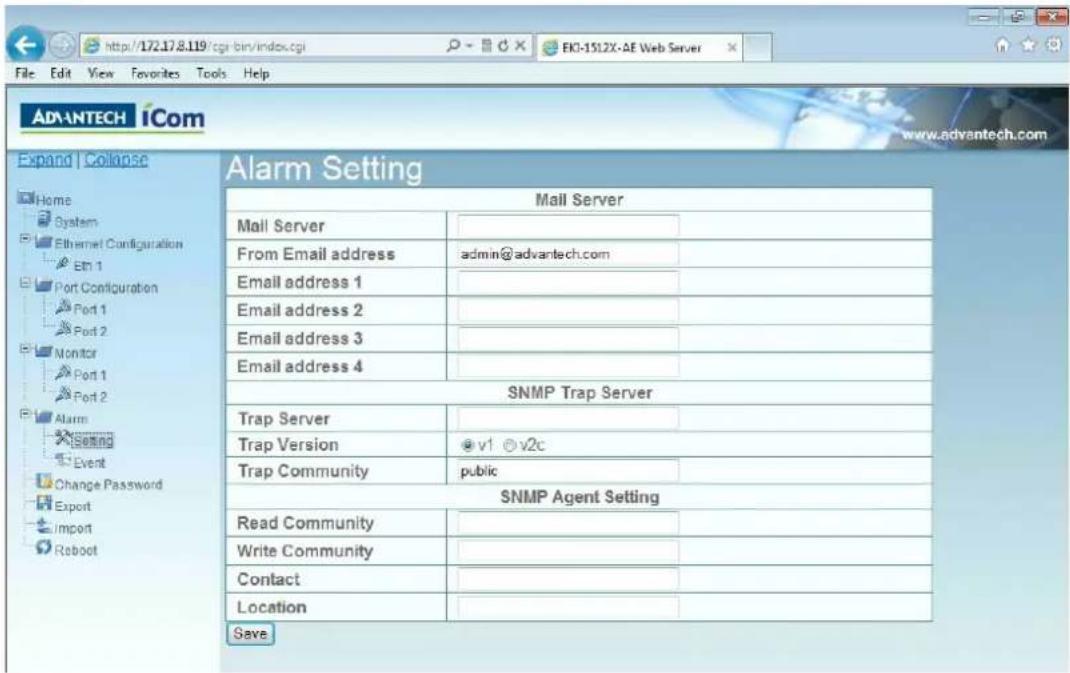Click the browser Forward arrow button
This screenshot has width=1070, height=673.
click(x=62, y=46)
